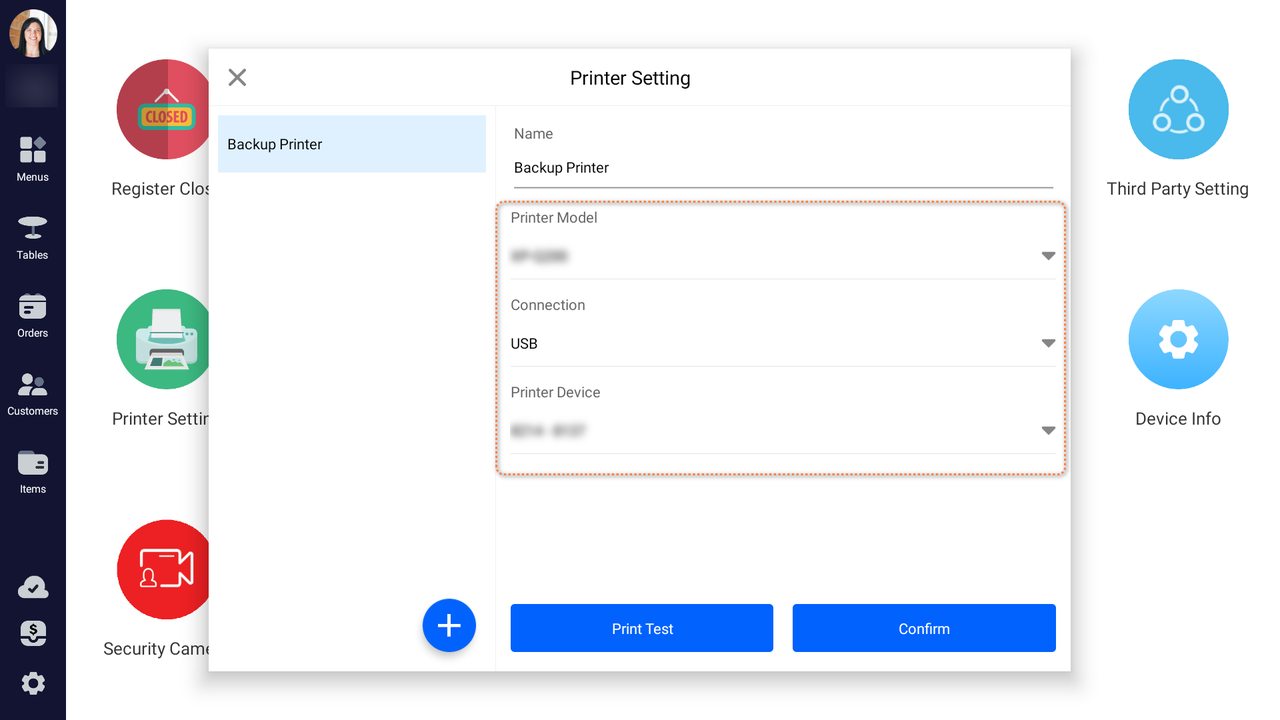Screen dimensions: 1280x720
Task: Add a new printer with plus button
Action: pos(449,626)
